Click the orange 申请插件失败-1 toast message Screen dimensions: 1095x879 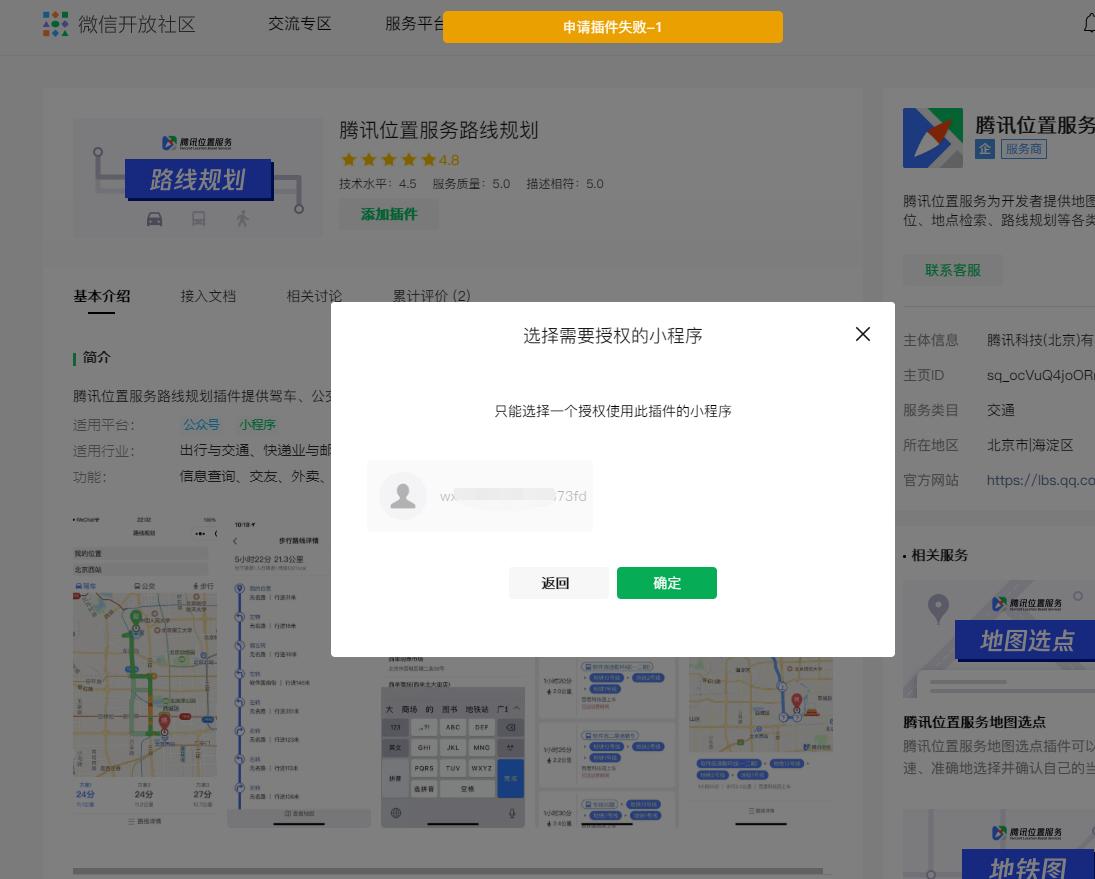pyautogui.click(x=612, y=27)
